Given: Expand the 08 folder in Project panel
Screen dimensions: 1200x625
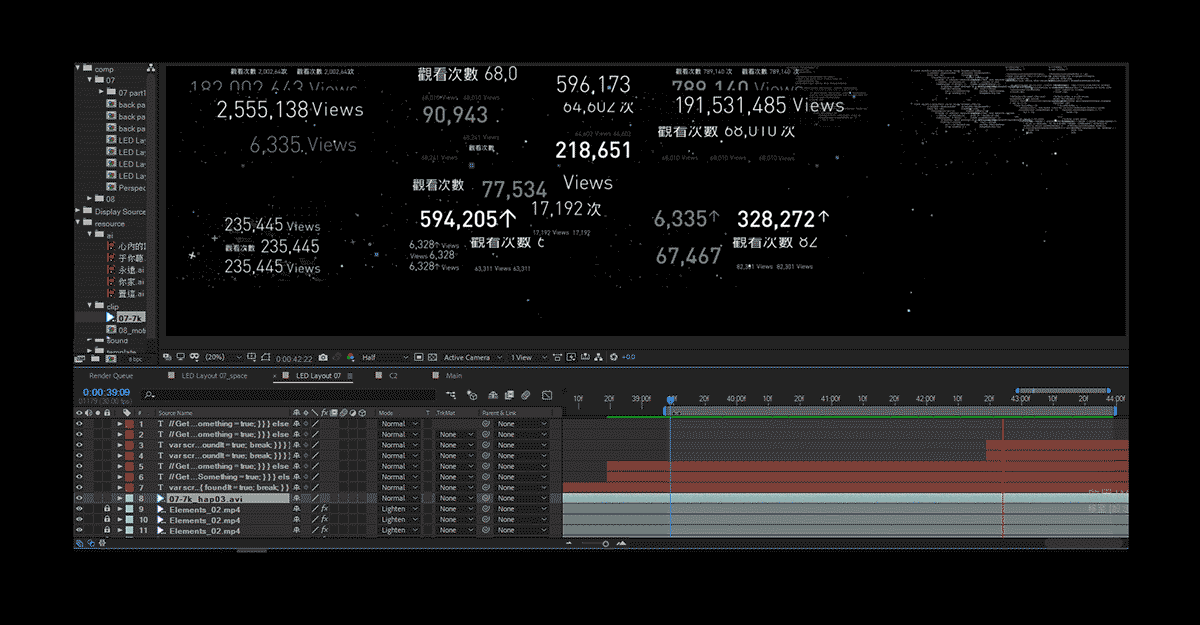Looking at the screenshot, I should pos(88,199).
